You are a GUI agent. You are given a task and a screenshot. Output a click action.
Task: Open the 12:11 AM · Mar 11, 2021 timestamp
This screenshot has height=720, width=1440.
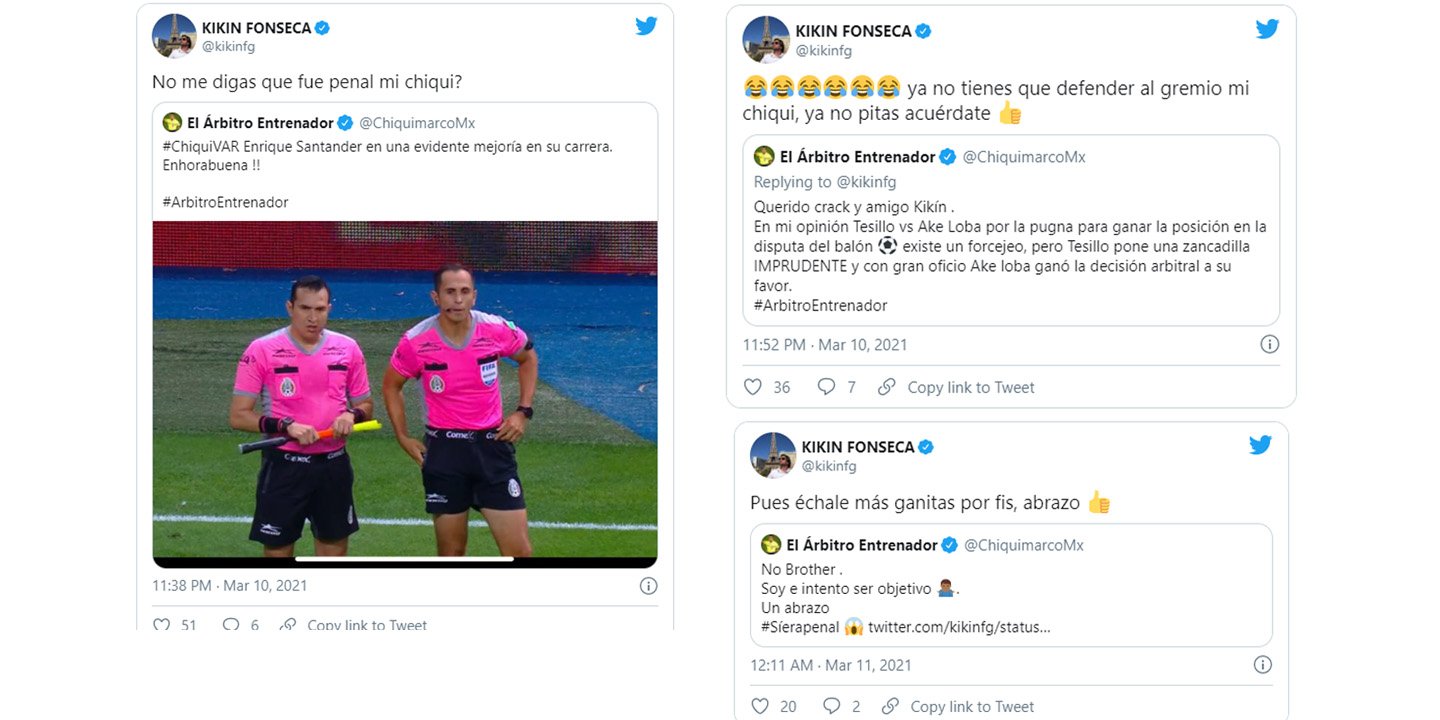[831, 665]
